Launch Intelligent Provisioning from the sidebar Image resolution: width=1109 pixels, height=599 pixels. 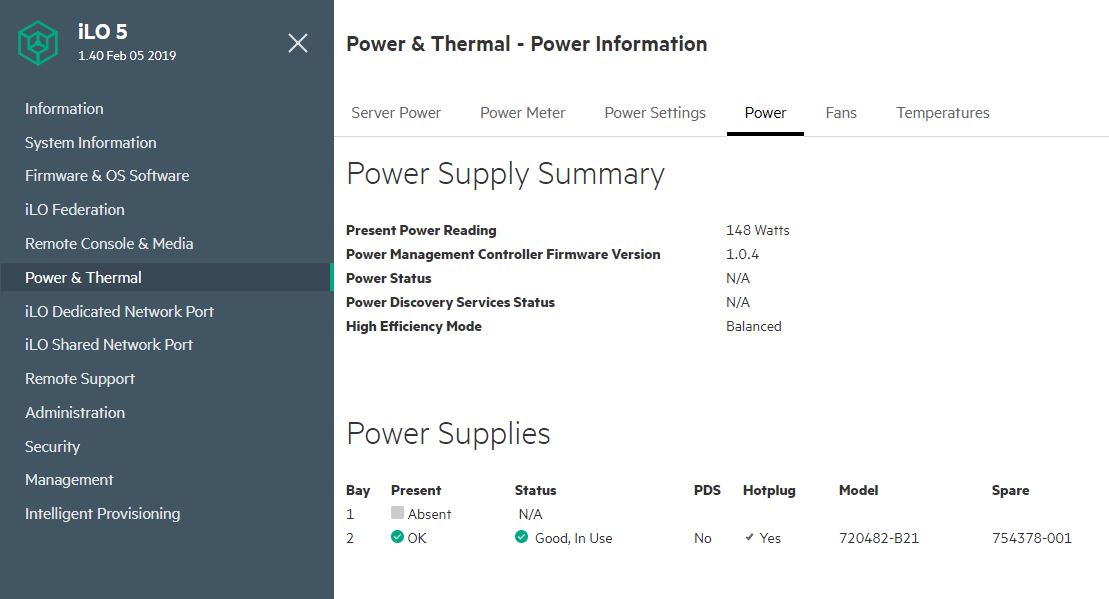(x=102, y=514)
